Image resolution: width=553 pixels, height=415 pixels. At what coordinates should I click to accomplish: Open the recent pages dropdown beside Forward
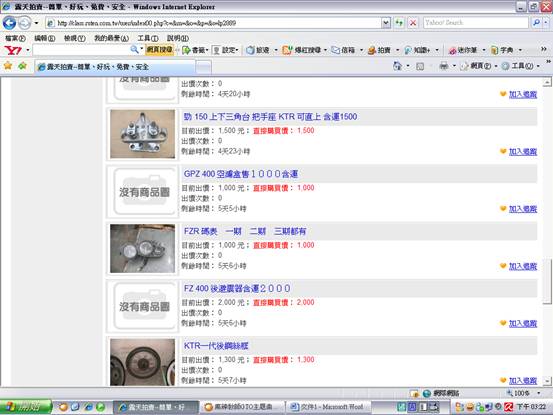[36, 23]
